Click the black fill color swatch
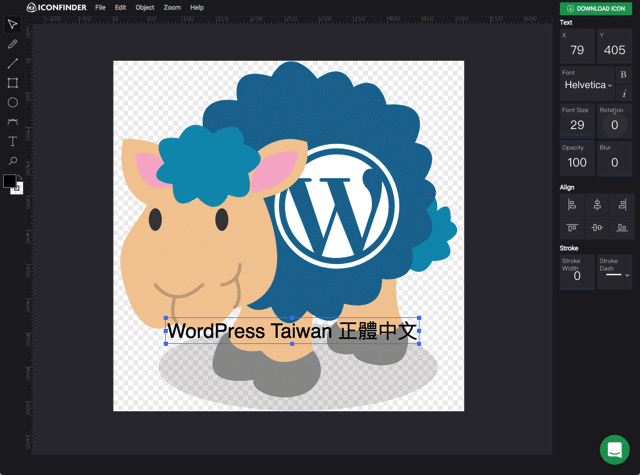The width and height of the screenshot is (640, 475). point(9,182)
